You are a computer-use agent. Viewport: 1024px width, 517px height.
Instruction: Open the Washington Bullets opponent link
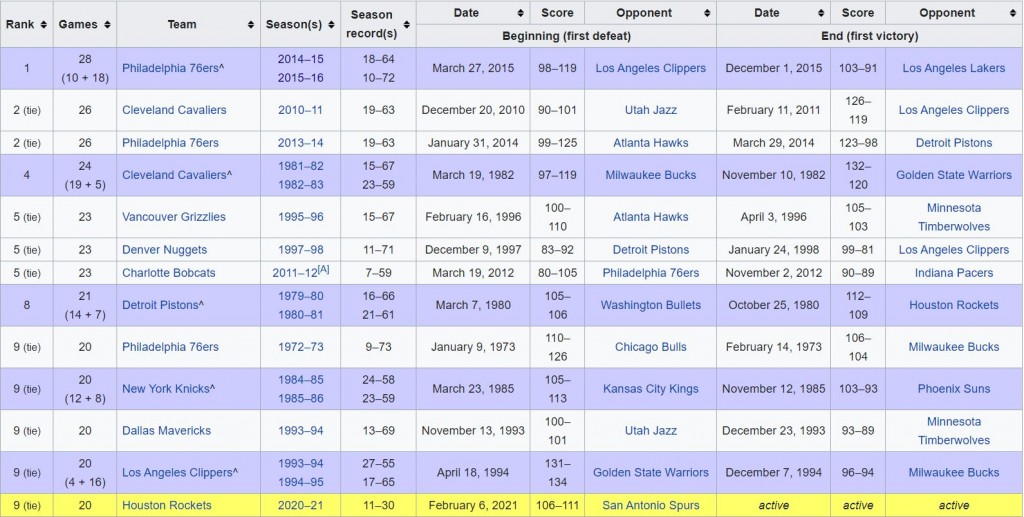click(650, 305)
